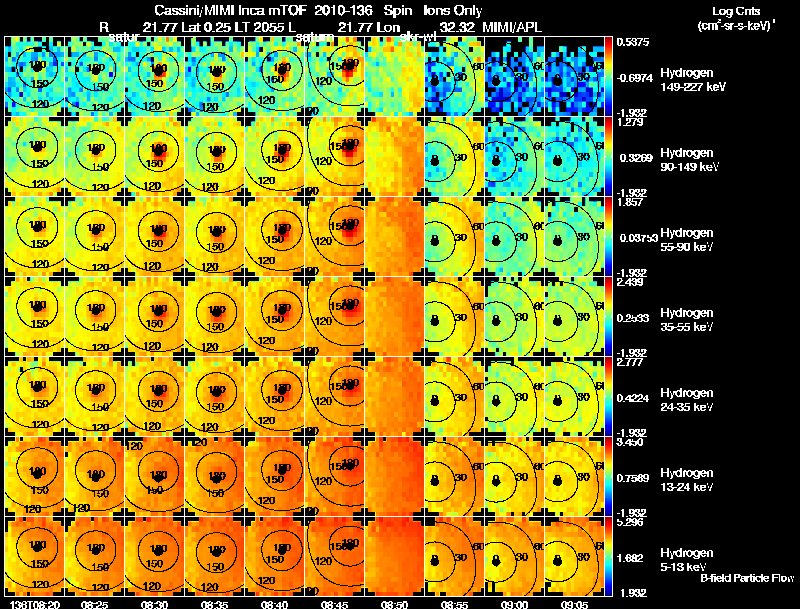
Task: Click the 'Ions Only' text in title
Action: [453, 11]
